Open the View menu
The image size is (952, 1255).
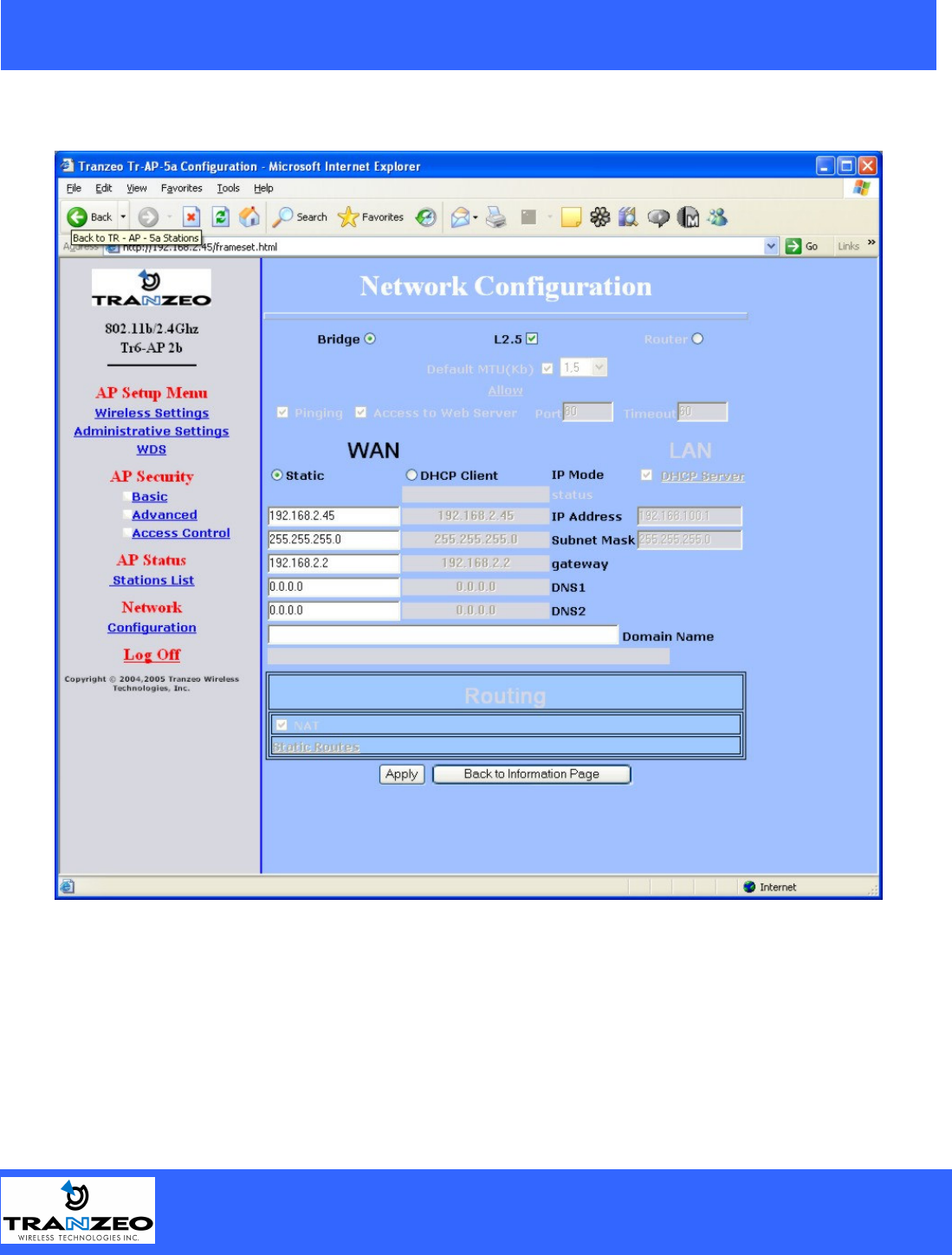[x=137, y=188]
